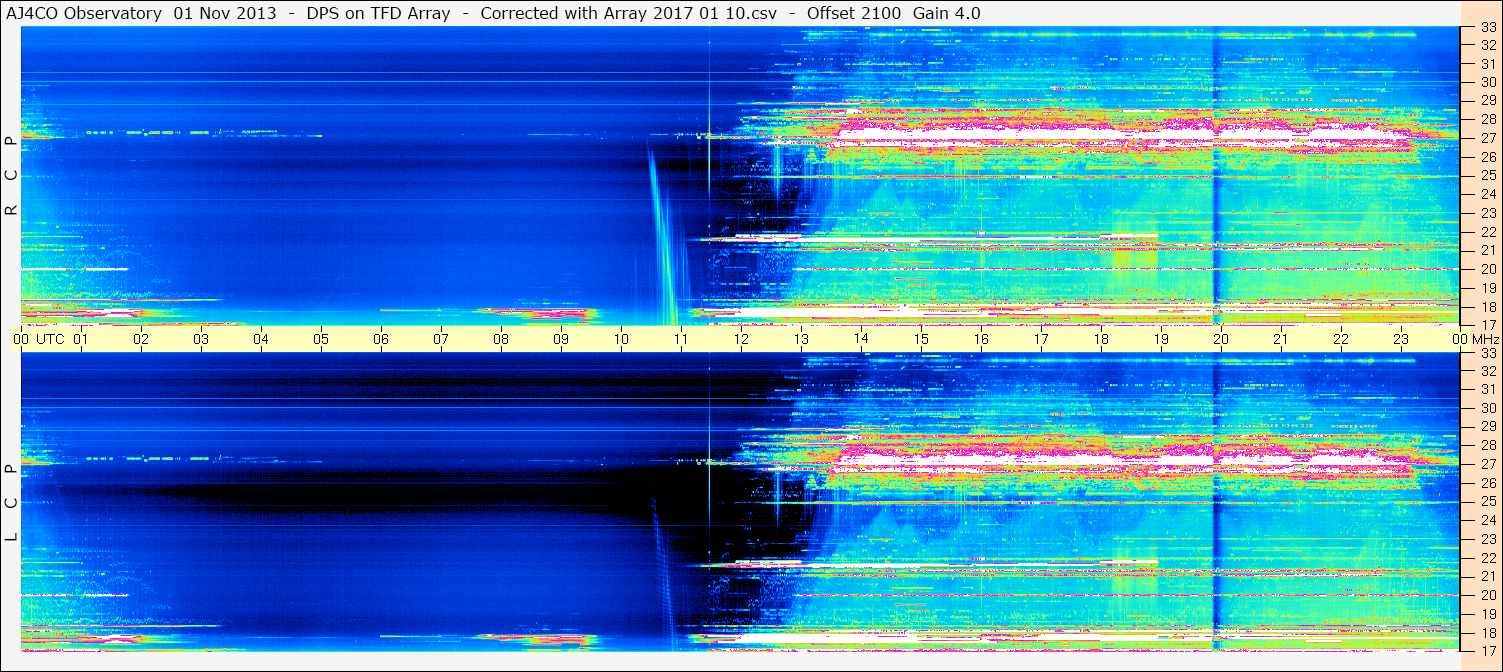Click the 28 MHz label in LCP panel
The image size is (1503, 672).
pos(1487,446)
